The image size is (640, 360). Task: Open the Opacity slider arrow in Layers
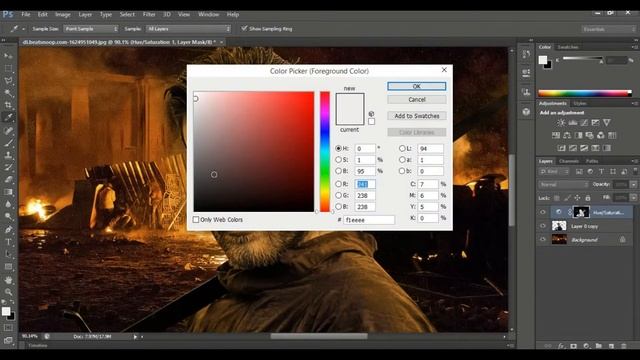point(633,184)
